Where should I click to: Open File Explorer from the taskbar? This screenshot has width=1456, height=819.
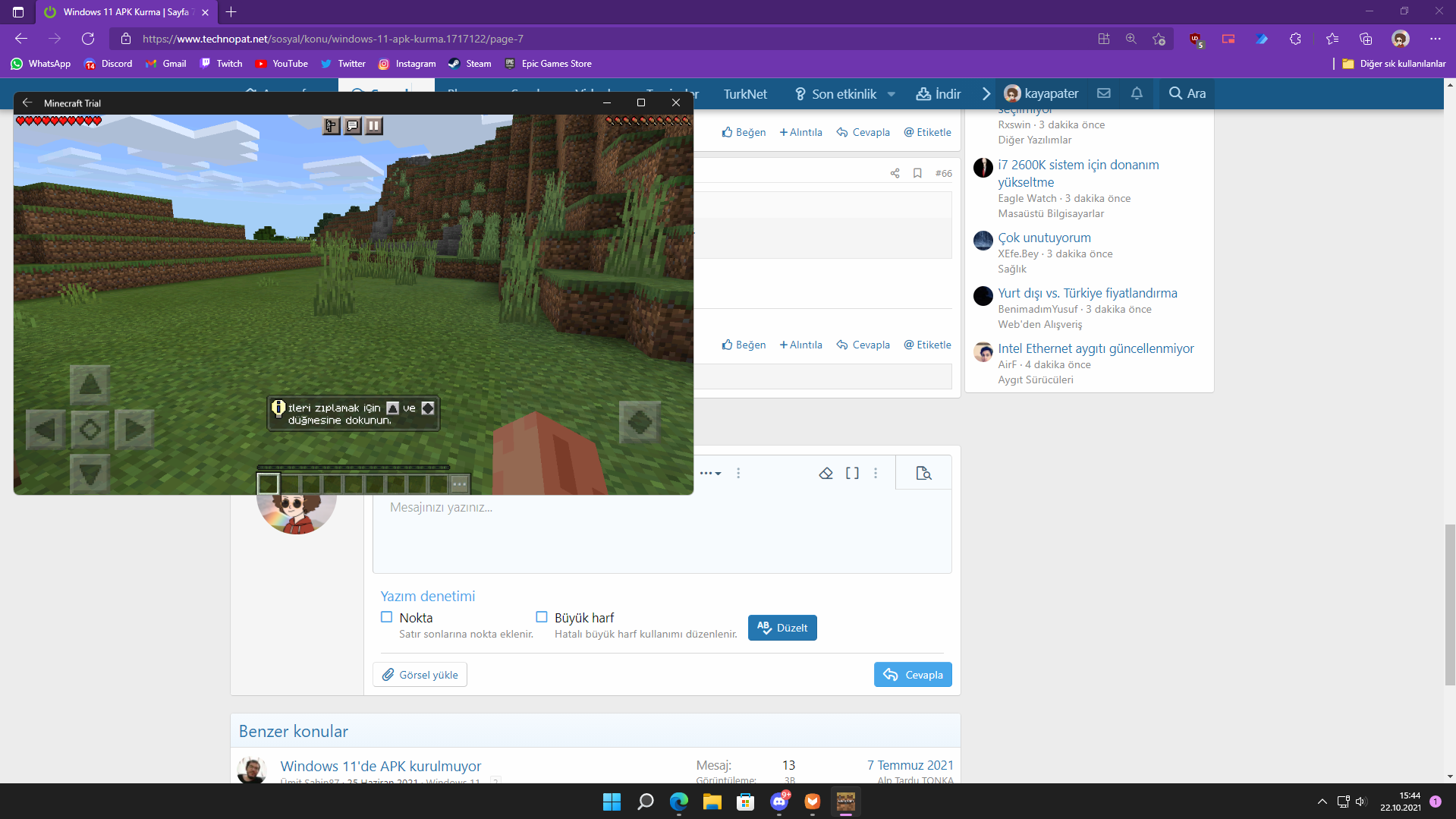(x=712, y=802)
